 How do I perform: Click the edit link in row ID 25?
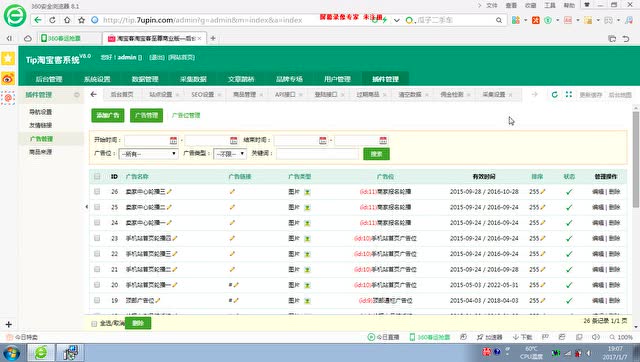pos(598,207)
